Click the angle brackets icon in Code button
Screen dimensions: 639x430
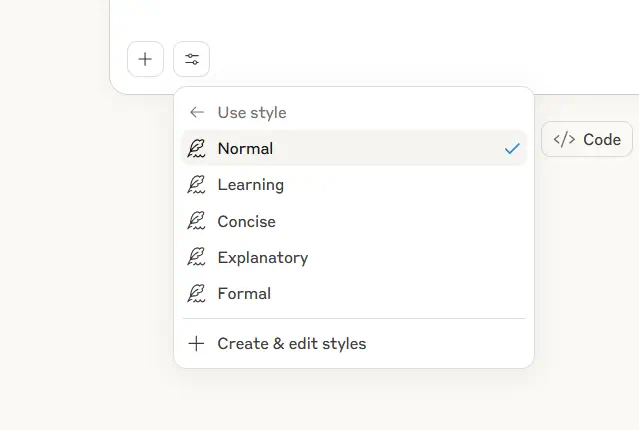pyautogui.click(x=564, y=140)
